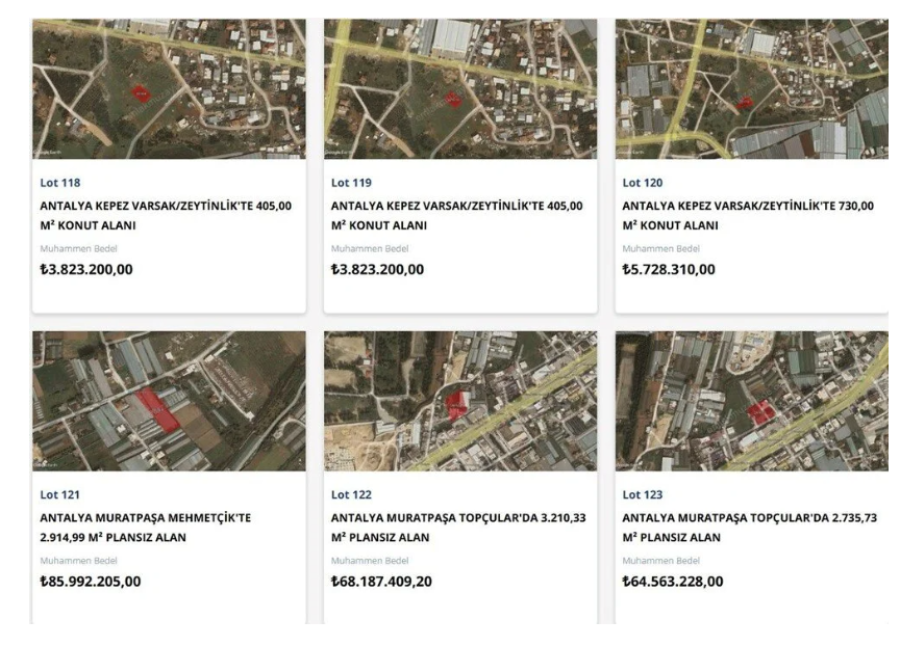
Task: Click the ₺85.992.205,00 price
Action: (90, 582)
